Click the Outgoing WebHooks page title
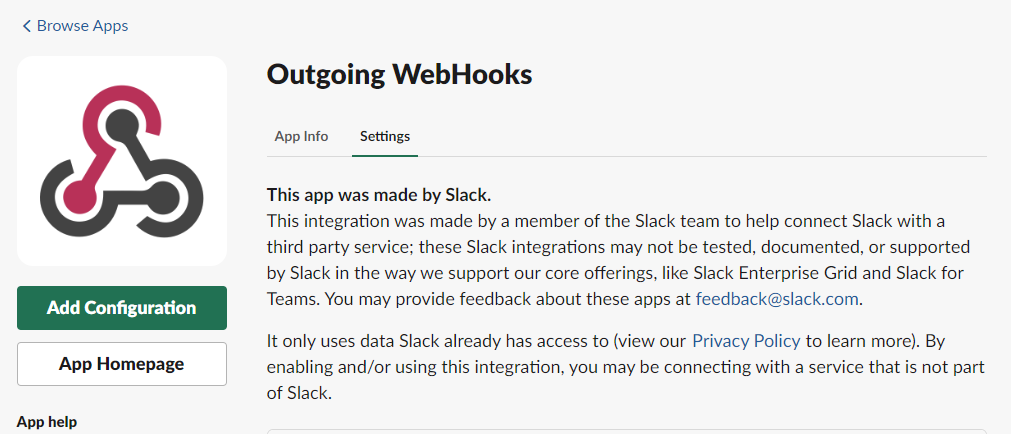Viewport: 1011px width, 434px height. click(x=399, y=74)
